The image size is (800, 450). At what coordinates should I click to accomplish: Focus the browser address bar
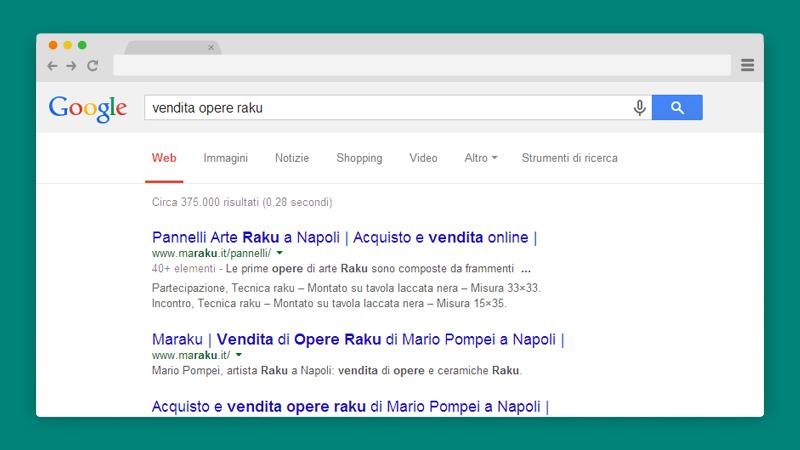click(422, 65)
